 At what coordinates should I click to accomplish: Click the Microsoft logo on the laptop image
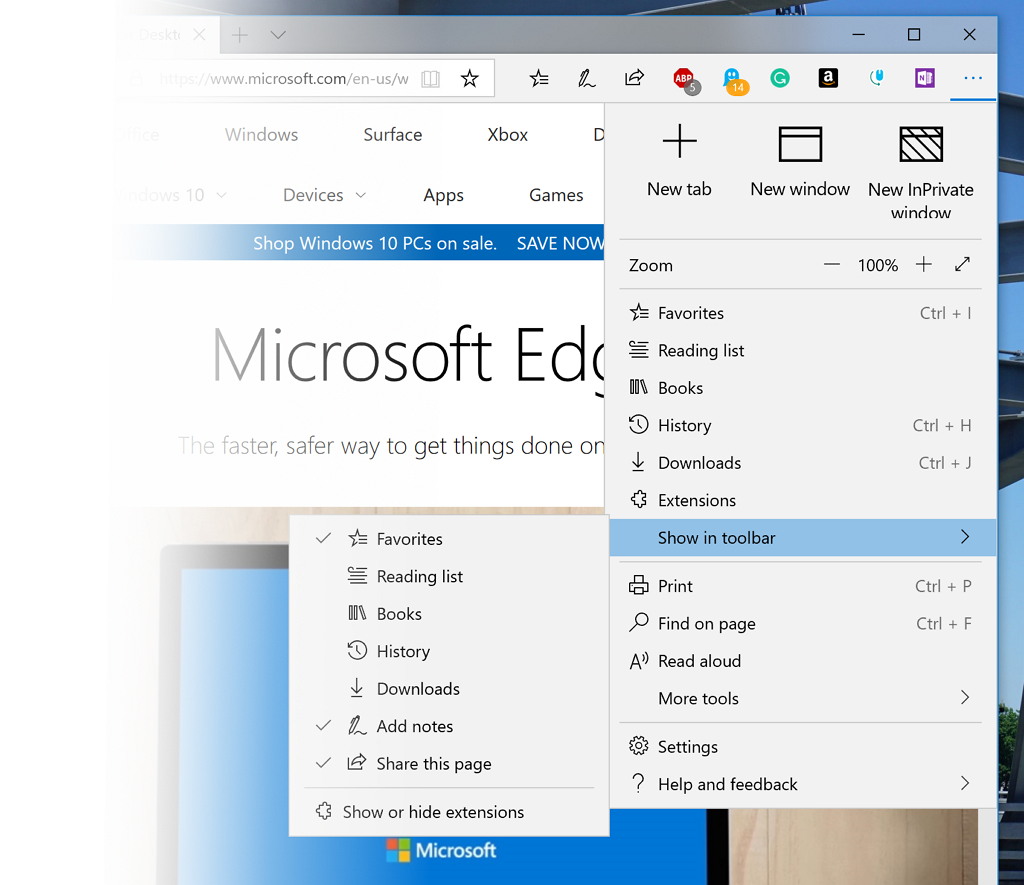pos(441,850)
